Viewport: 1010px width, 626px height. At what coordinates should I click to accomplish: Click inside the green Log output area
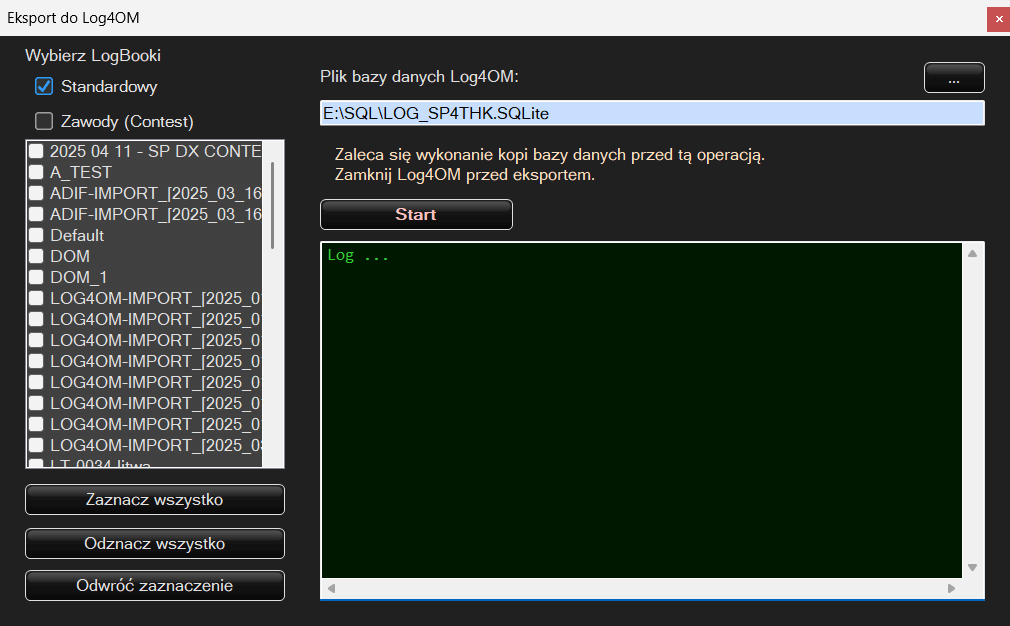[x=640, y=410]
